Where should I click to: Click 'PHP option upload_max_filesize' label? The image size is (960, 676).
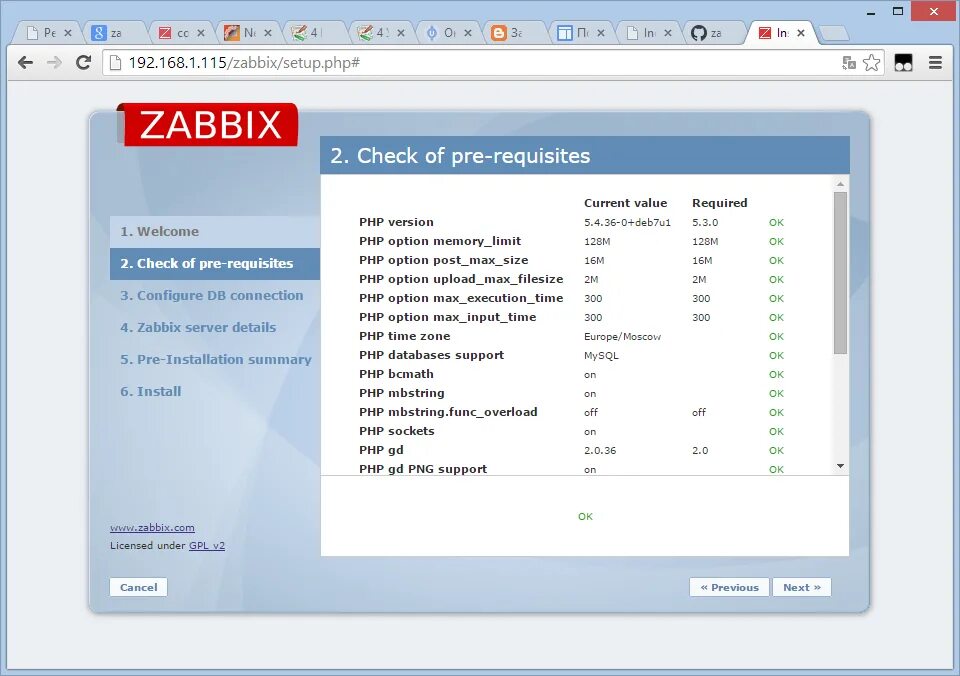pos(461,279)
